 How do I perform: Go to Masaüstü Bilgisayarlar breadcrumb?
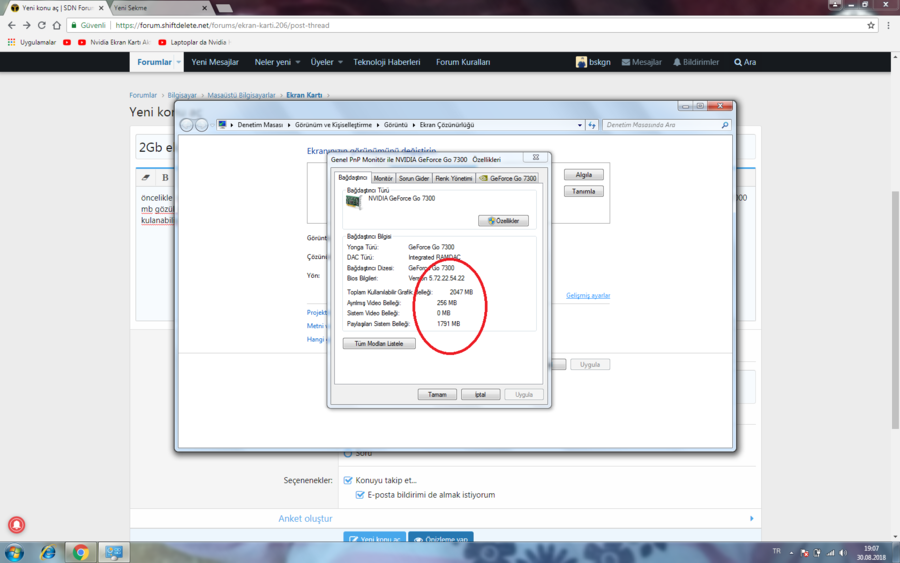[x=241, y=95]
